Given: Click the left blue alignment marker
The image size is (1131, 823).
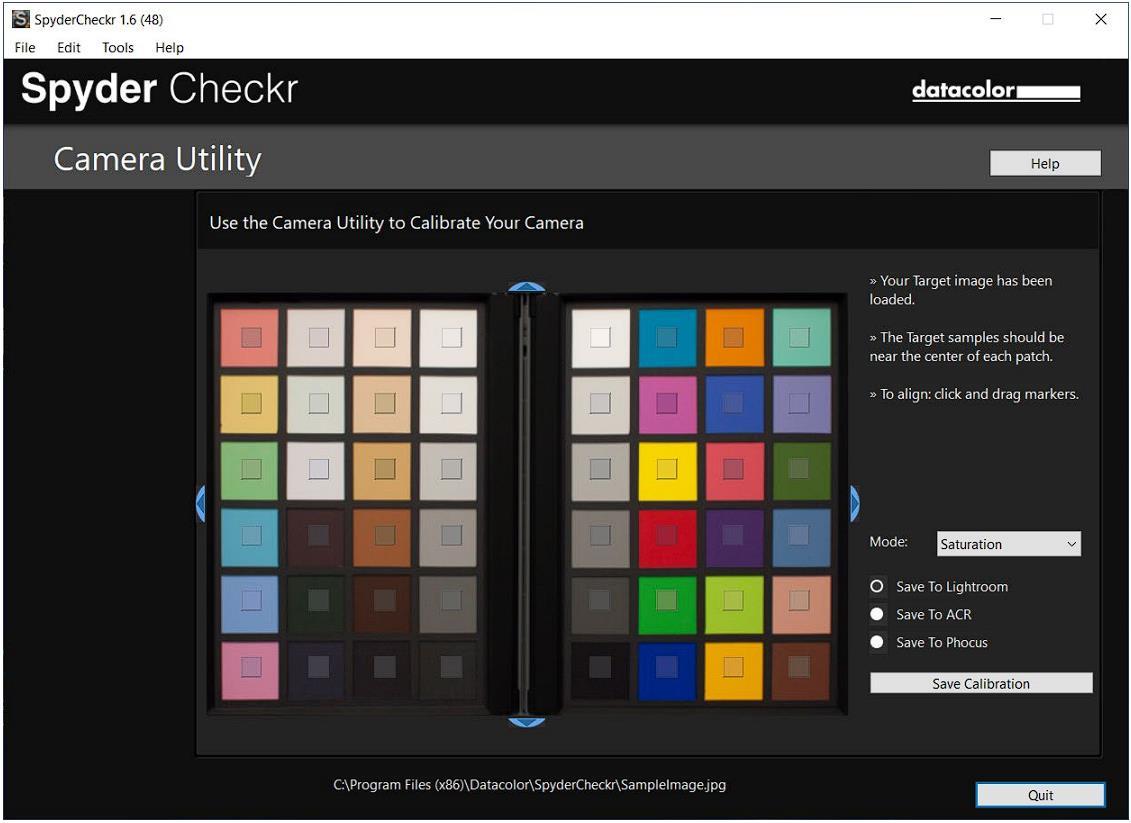Looking at the screenshot, I should click(x=200, y=503).
